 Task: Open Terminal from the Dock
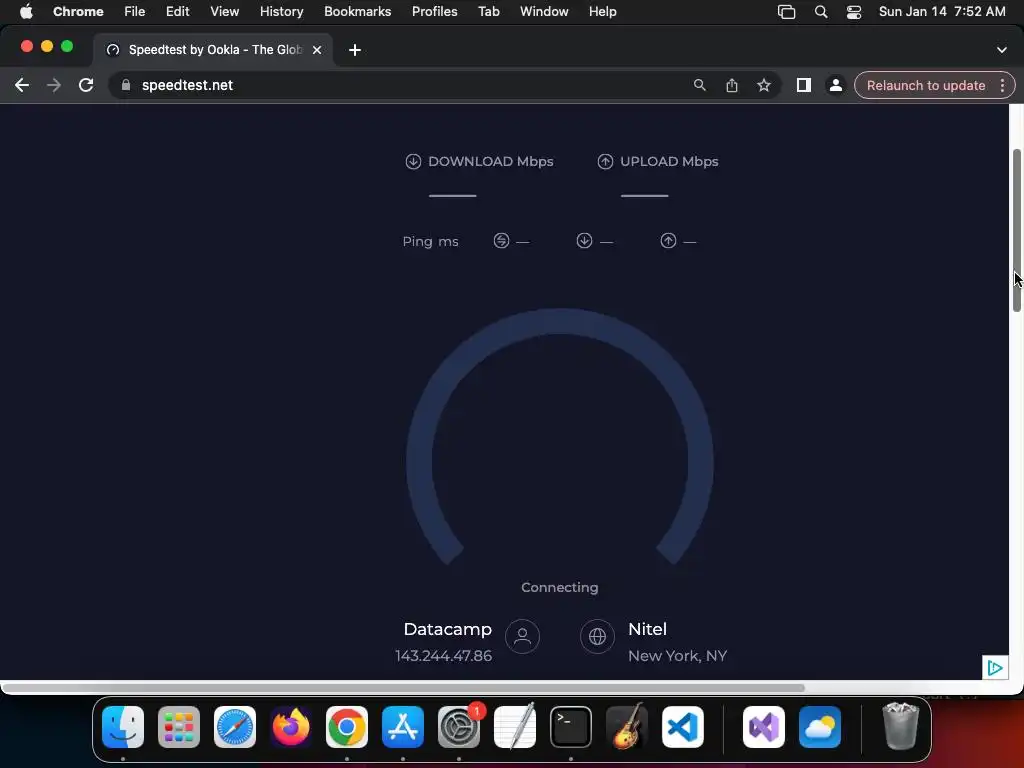pyautogui.click(x=571, y=727)
